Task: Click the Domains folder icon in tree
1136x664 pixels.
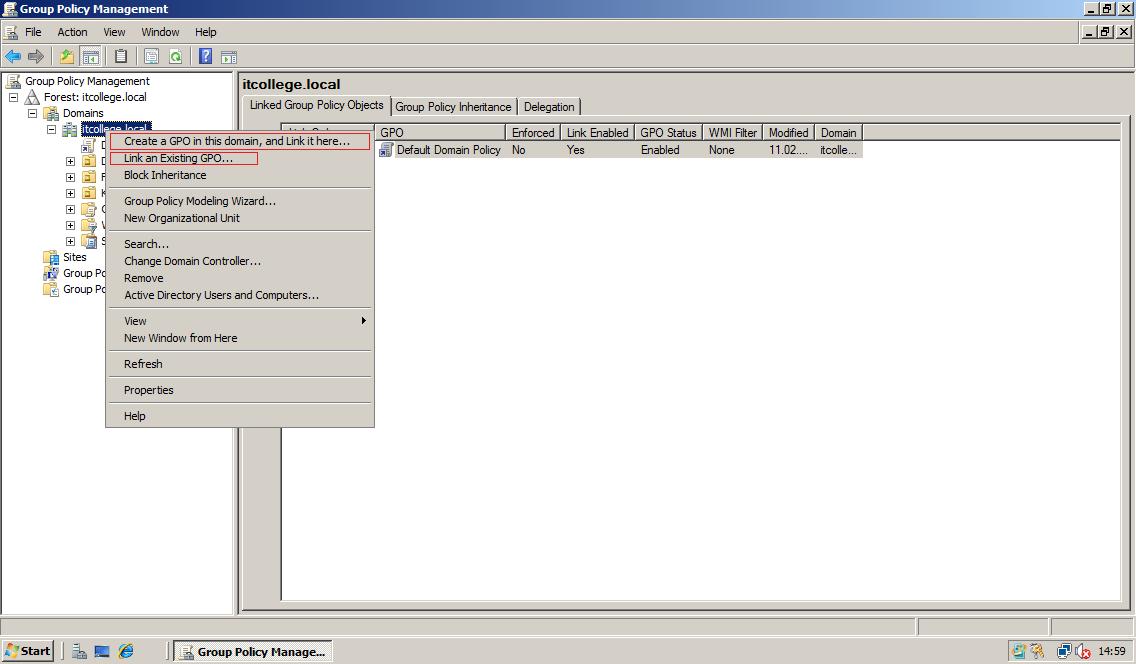Action: [51, 113]
